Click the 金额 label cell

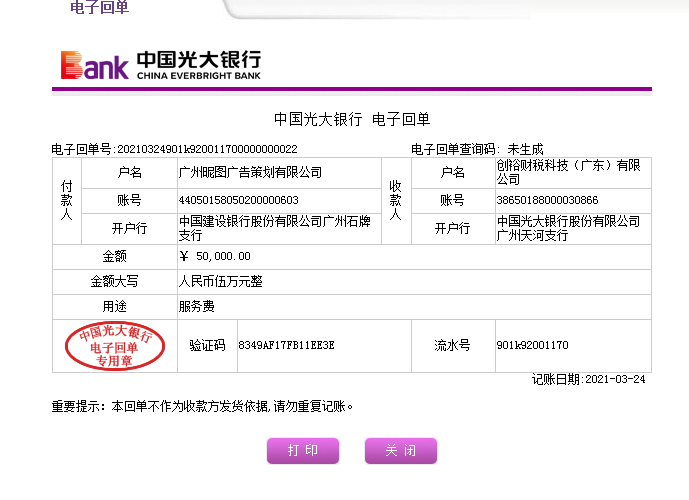[x=115, y=256]
